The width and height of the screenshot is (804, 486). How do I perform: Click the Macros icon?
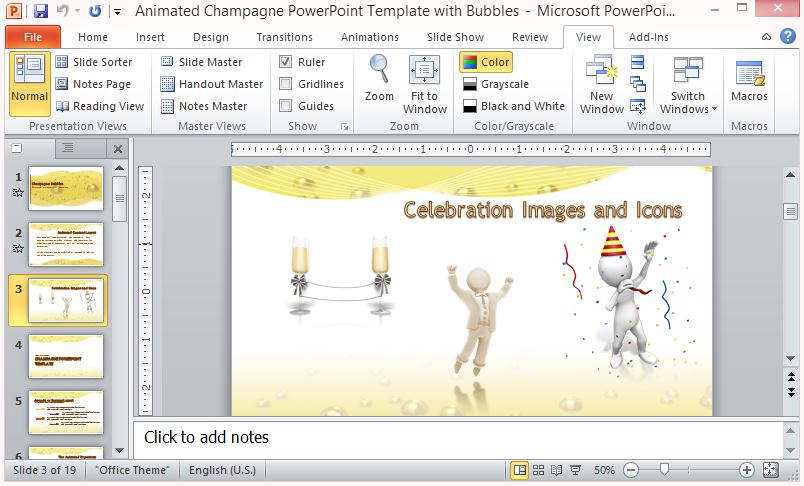point(749,74)
